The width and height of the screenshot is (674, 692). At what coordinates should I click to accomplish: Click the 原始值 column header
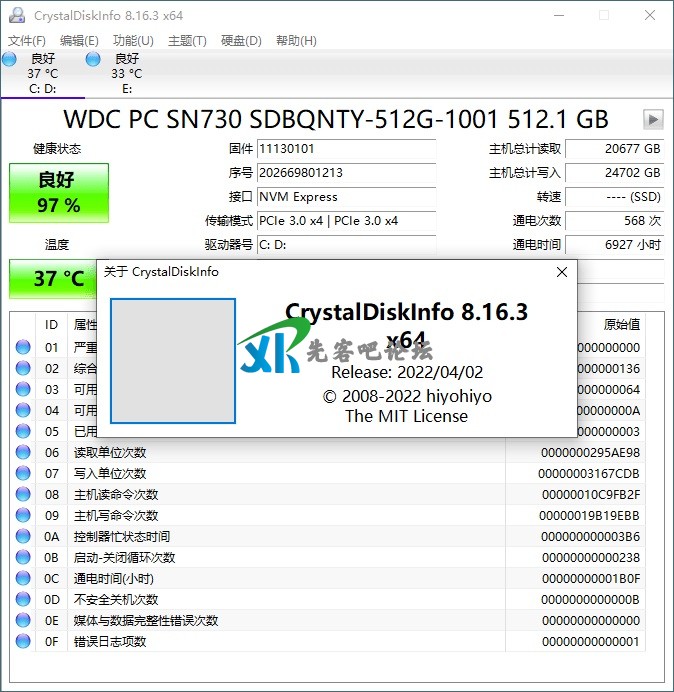coord(621,325)
